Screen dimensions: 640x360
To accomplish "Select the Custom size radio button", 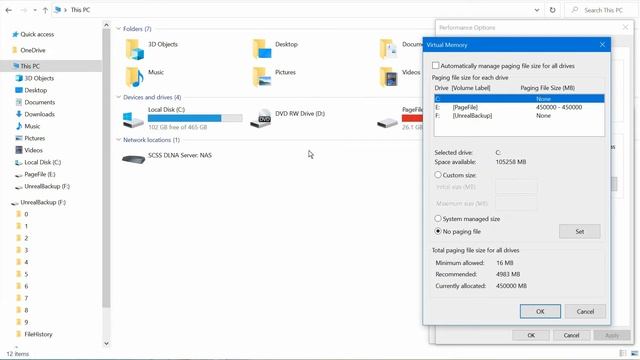I will (438, 175).
